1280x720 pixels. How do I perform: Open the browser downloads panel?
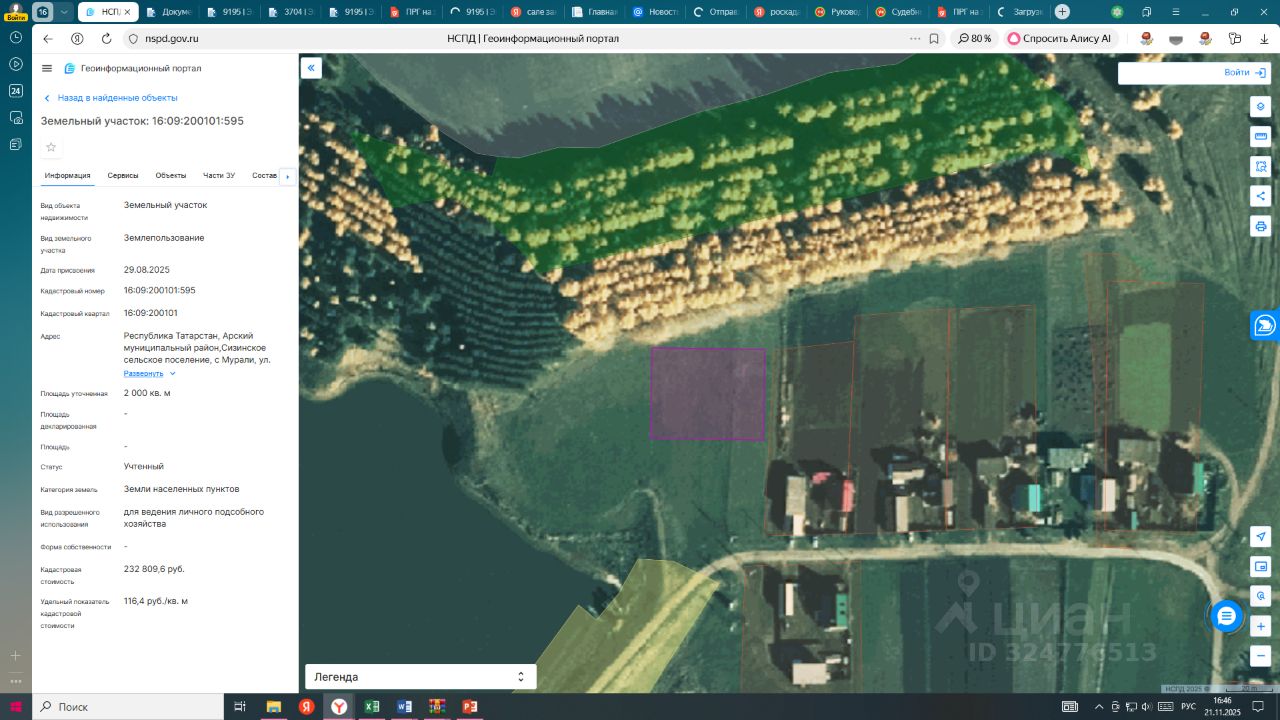1264,38
